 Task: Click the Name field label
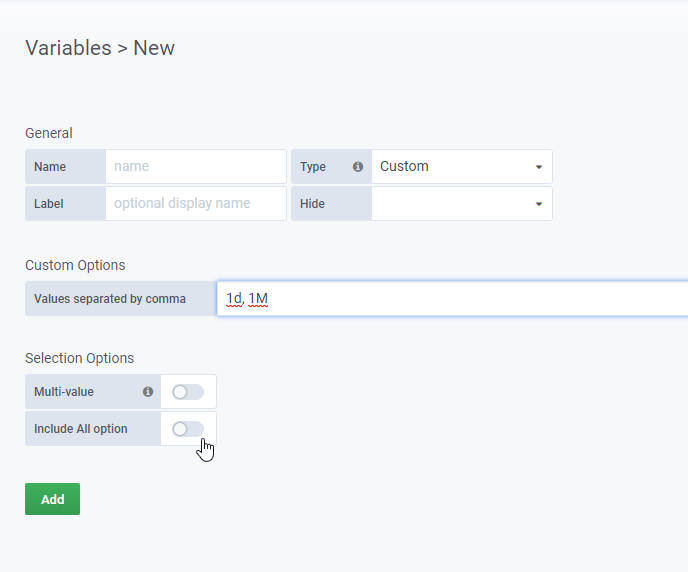coord(50,167)
